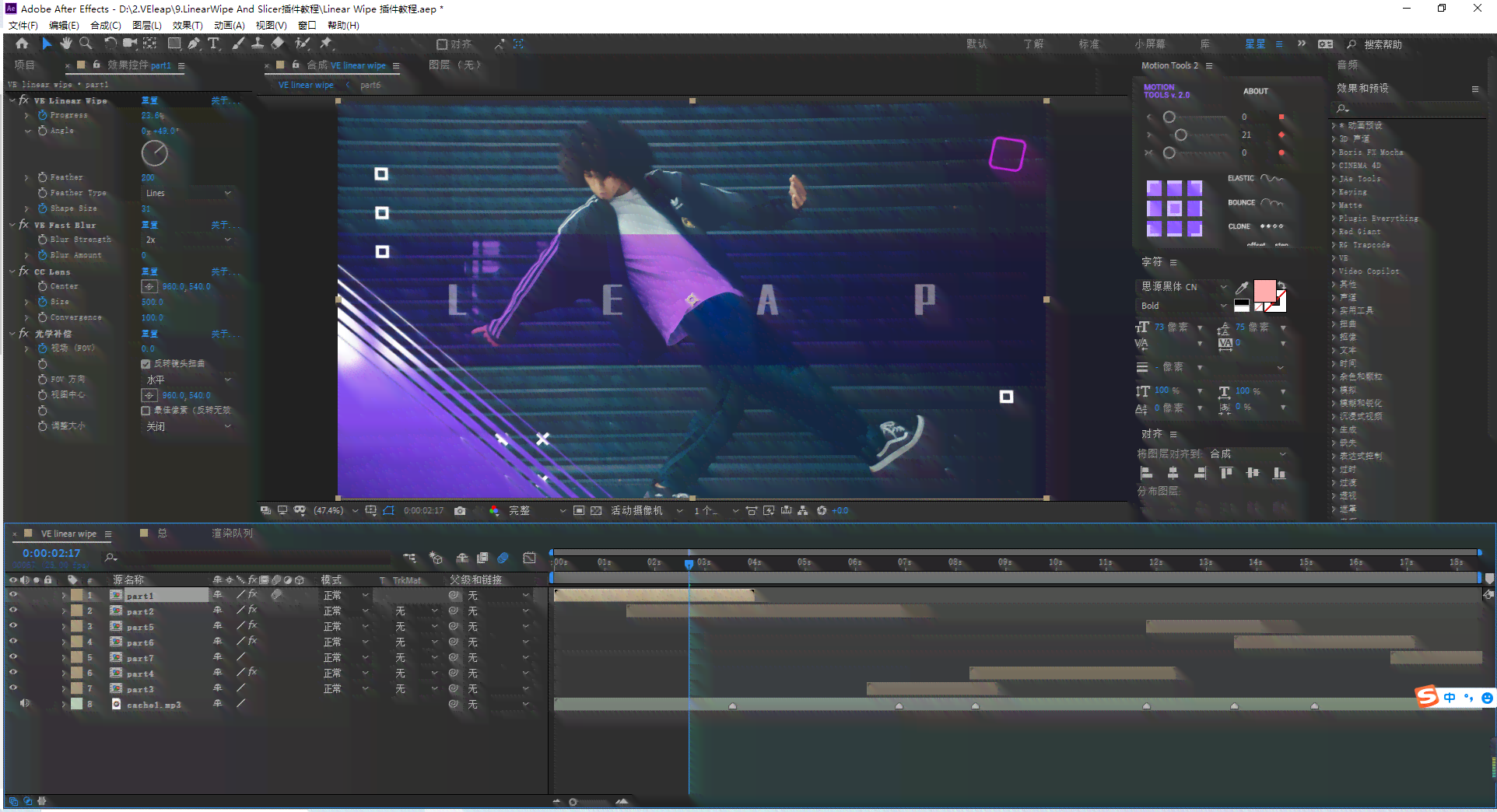Screen dimensions: 1497x812
Task: Click the Angle dial control
Action: 154,153
